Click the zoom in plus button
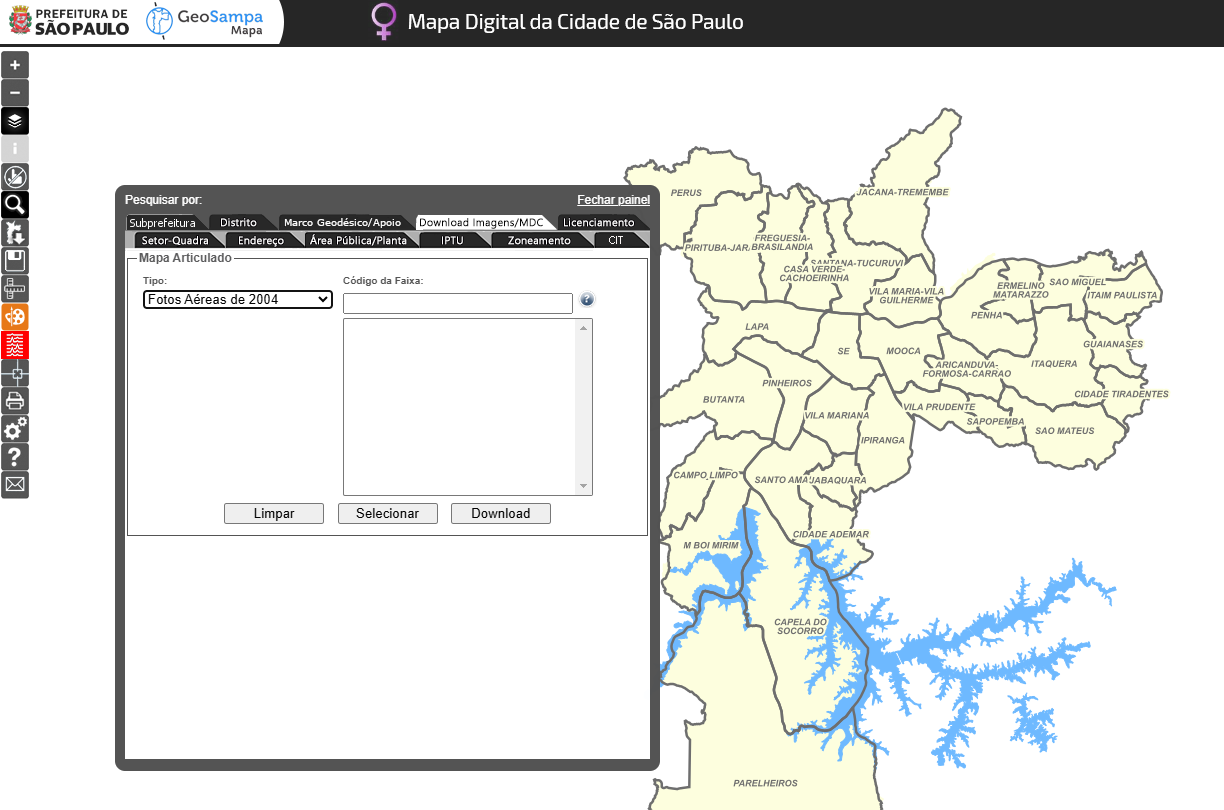The image size is (1224, 810). click(15, 65)
